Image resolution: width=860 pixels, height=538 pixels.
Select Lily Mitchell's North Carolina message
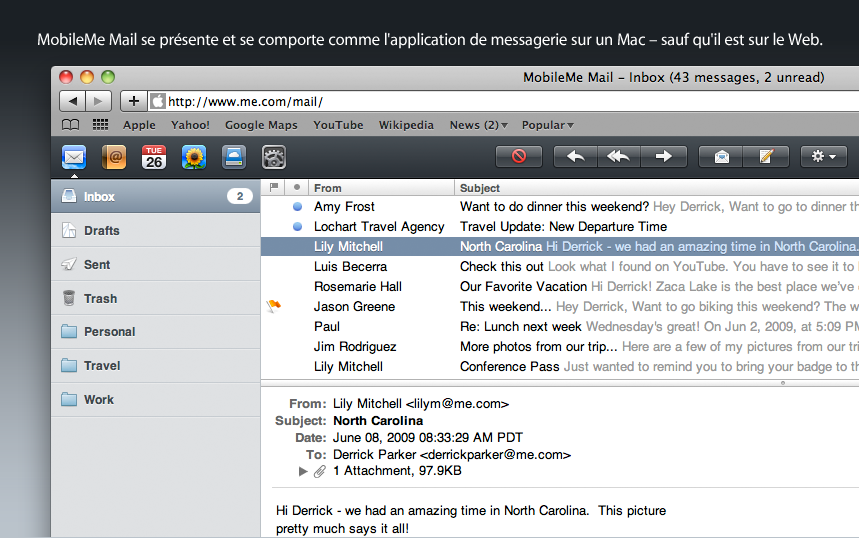[x=560, y=246]
